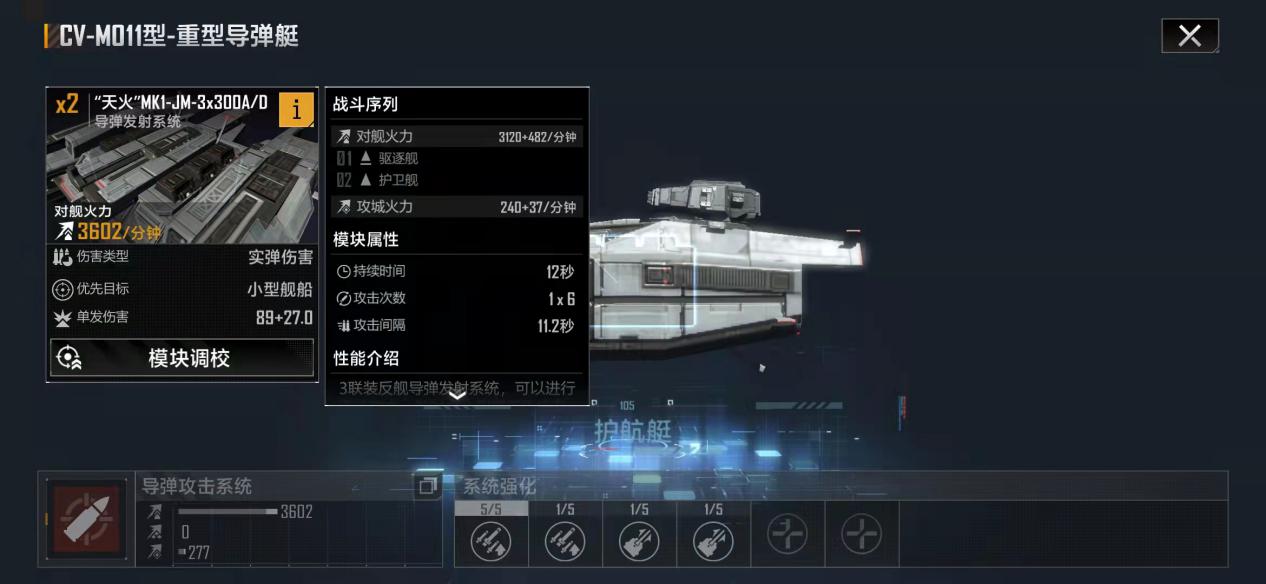This screenshot has height=584, width=1266.
Task: Click the first empty enhancement slot
Action: 787,536
